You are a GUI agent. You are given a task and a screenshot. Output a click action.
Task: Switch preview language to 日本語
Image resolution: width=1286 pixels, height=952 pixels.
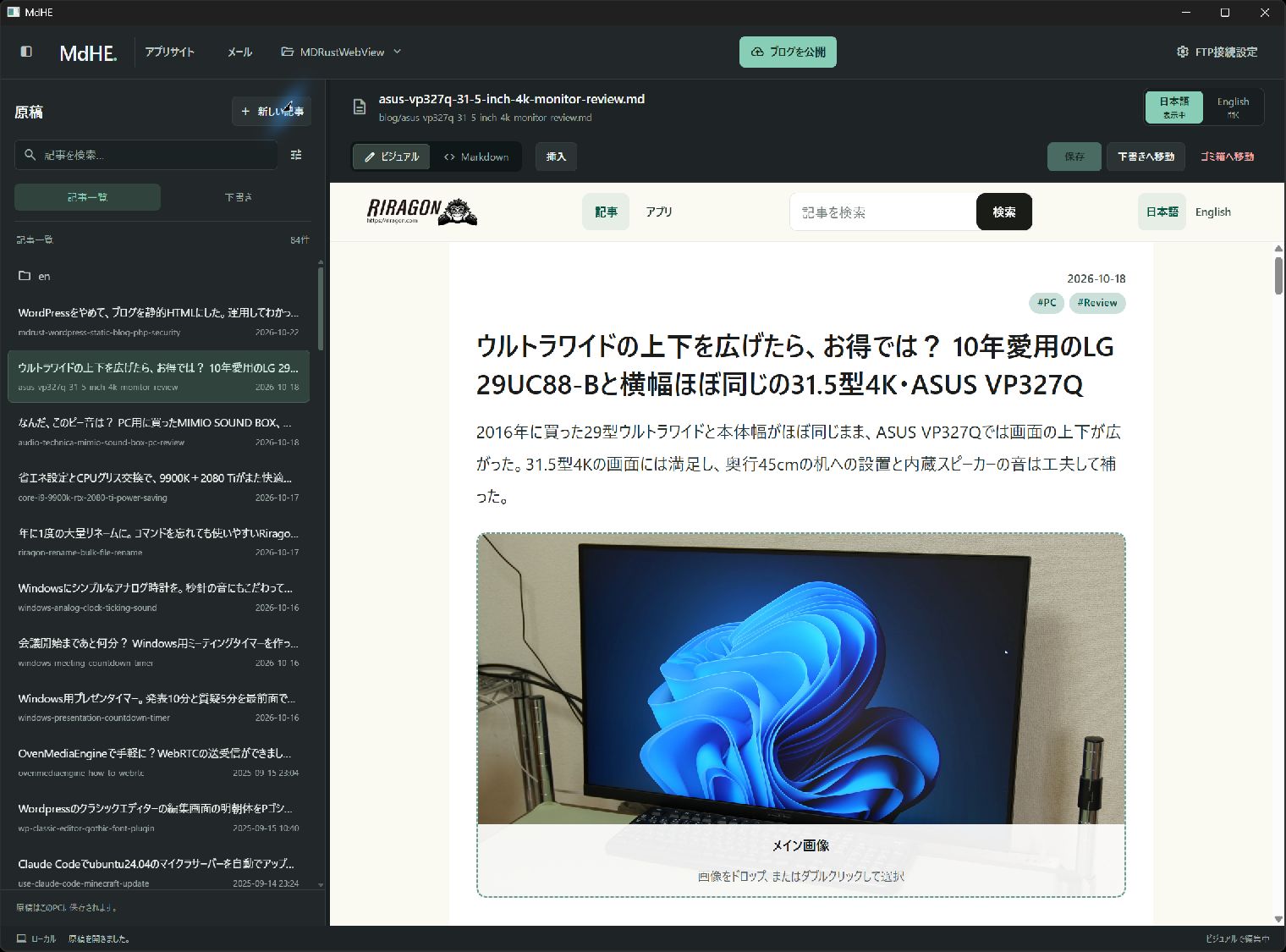[x=1162, y=212]
